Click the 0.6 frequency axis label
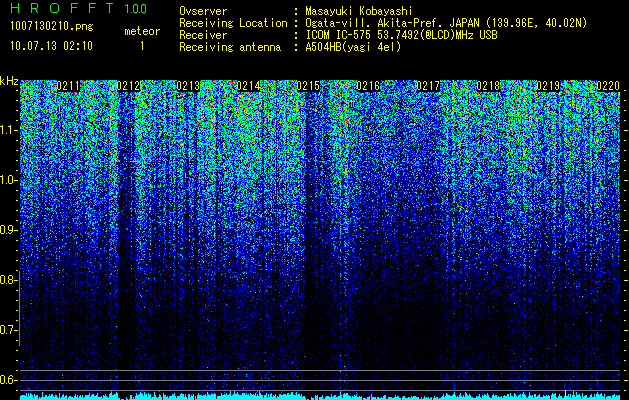629x400 pixels. [x=8, y=380]
